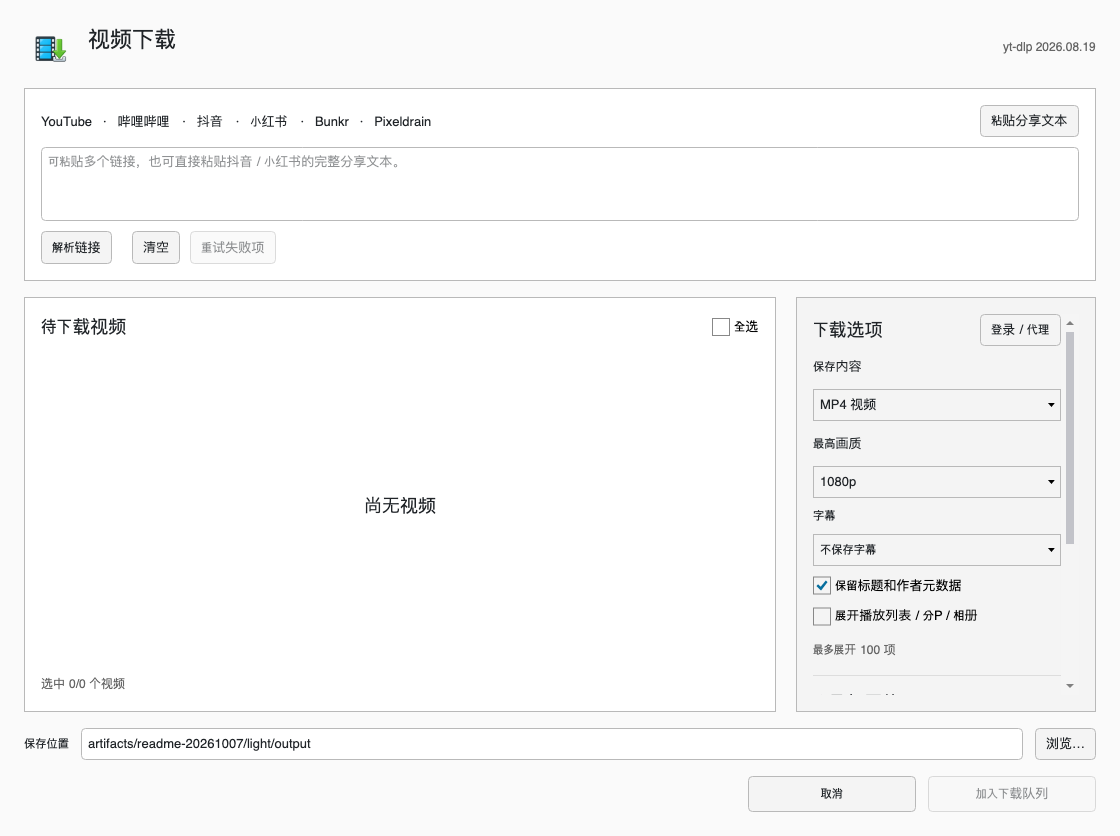Click the 抖音 site label
1120x836 pixels.
click(x=209, y=121)
